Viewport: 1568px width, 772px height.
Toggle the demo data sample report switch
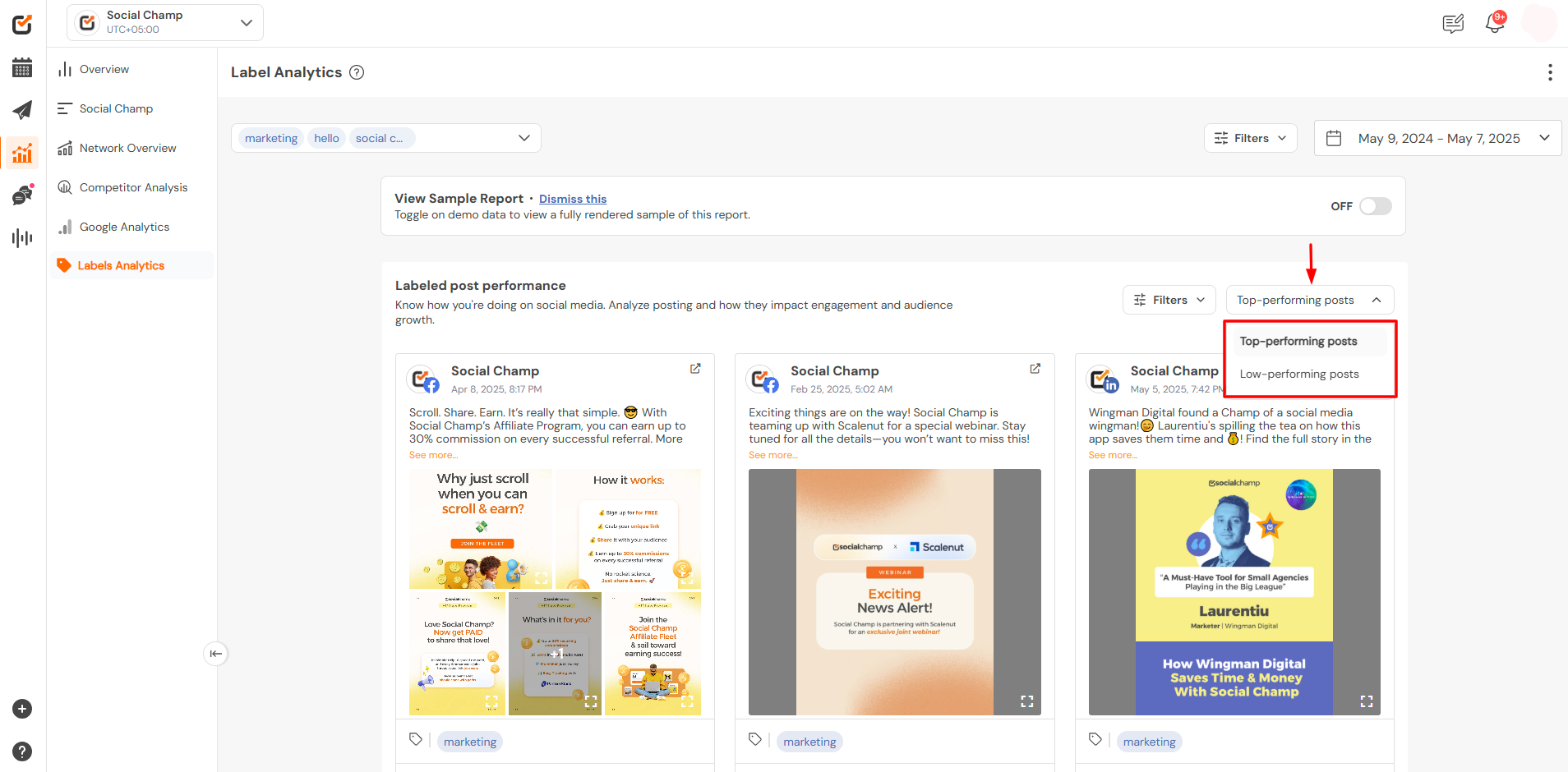click(1375, 206)
